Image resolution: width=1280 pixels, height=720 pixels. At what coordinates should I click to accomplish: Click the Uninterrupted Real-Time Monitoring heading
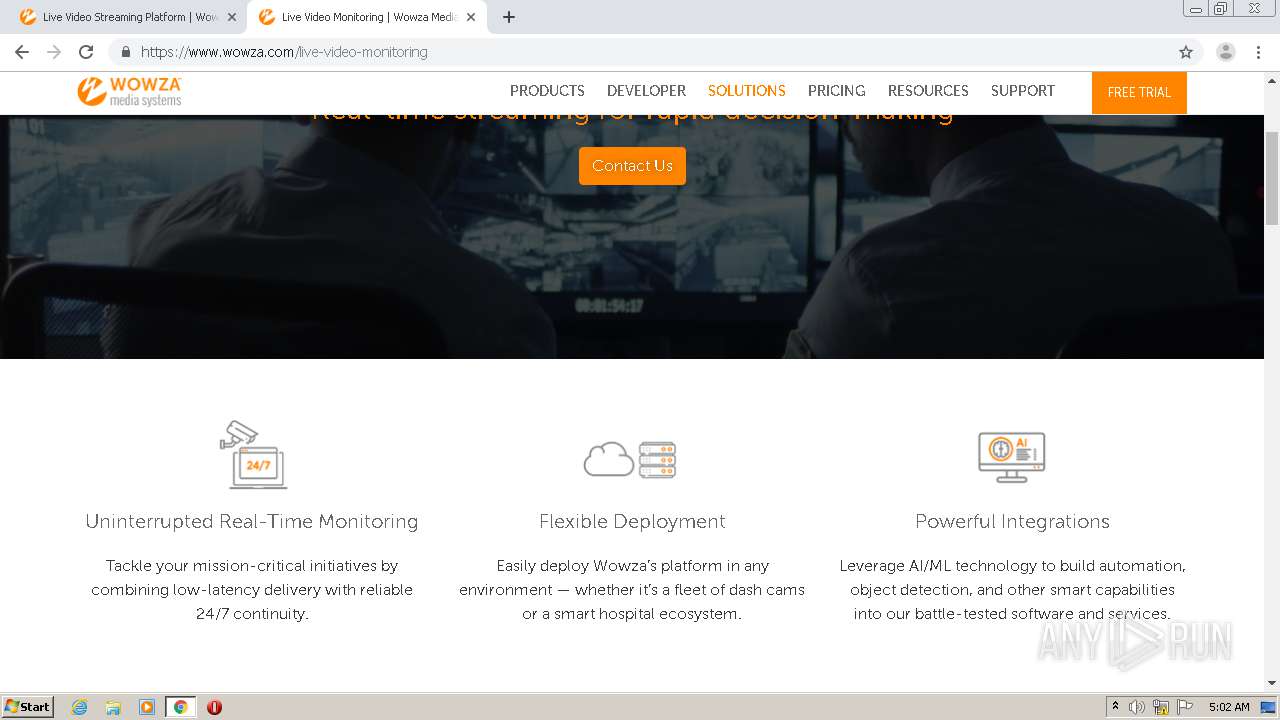coord(252,521)
